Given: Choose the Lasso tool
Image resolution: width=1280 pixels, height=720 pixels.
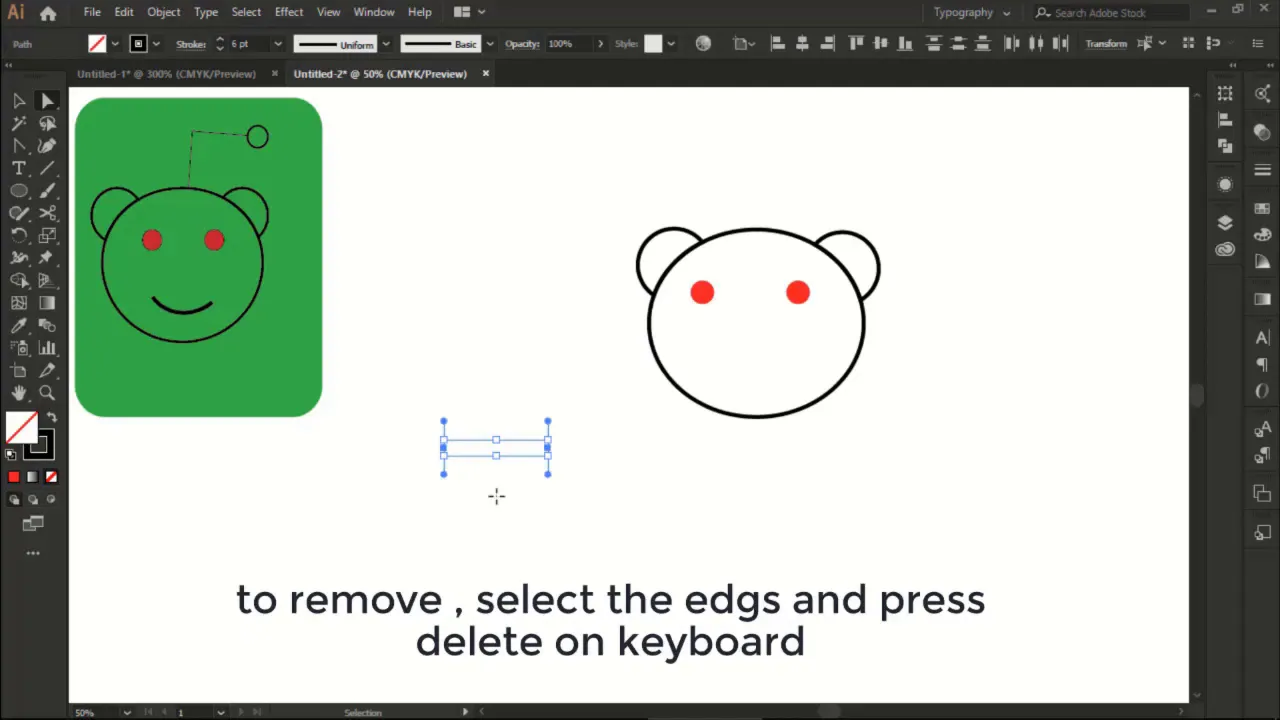Looking at the screenshot, I should [47, 123].
